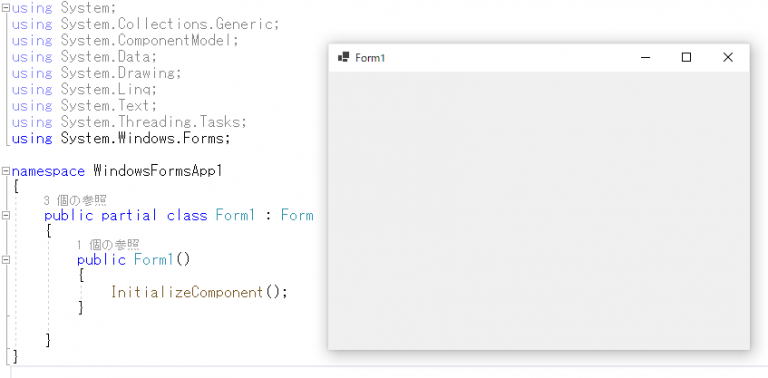The width and height of the screenshot is (768, 378).
Task: Maximize the Form1 window
Action: [687, 58]
